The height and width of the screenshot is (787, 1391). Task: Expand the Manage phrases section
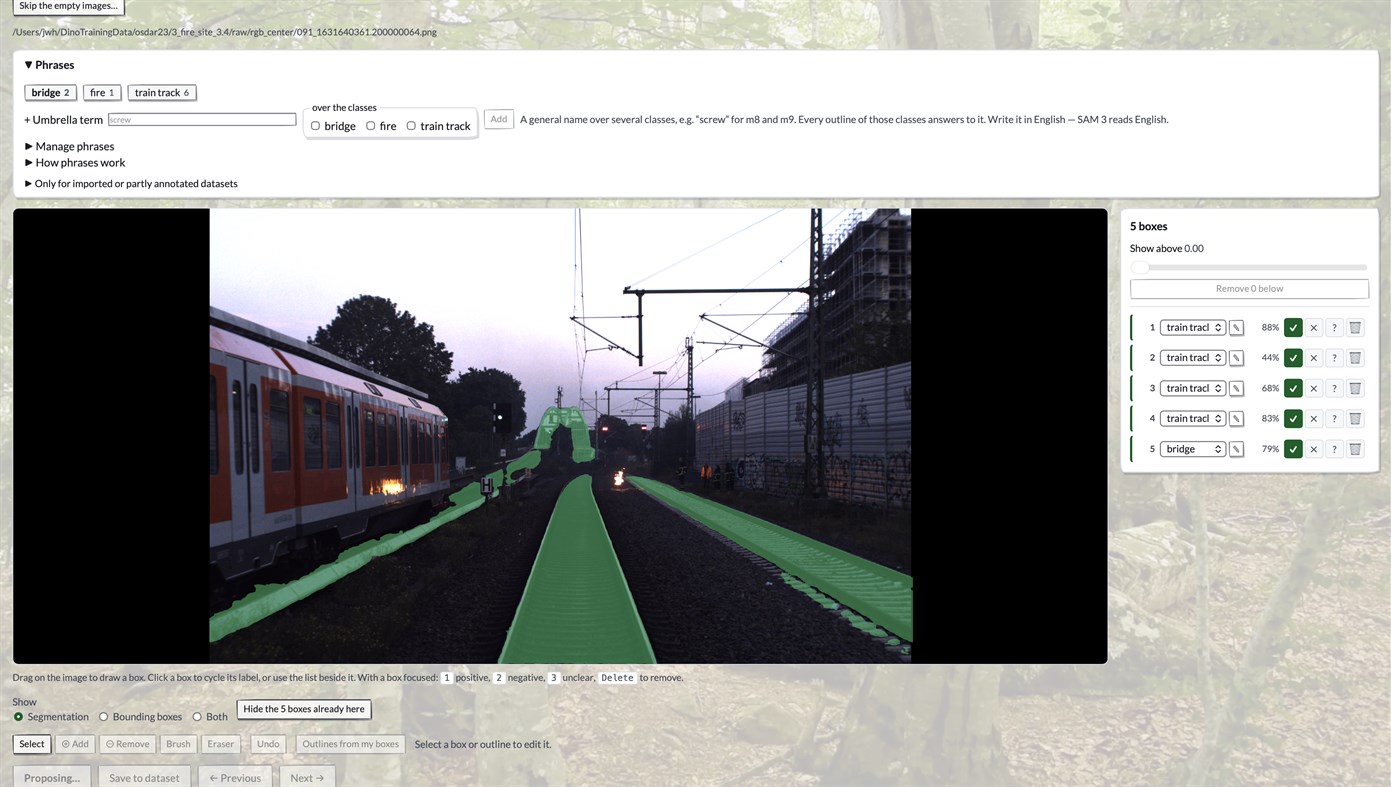coord(69,146)
